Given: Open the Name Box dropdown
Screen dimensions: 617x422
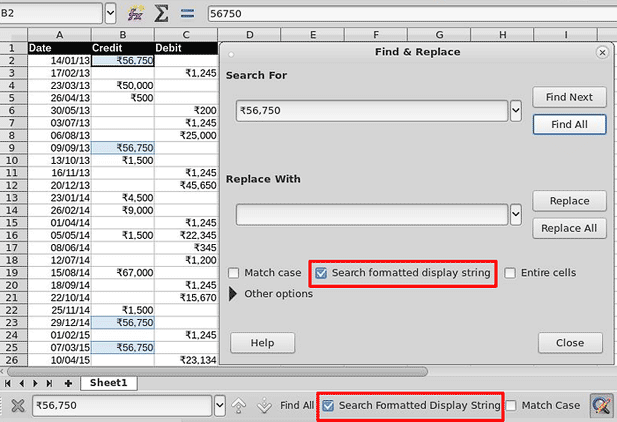Looking at the screenshot, I should tap(111, 13).
